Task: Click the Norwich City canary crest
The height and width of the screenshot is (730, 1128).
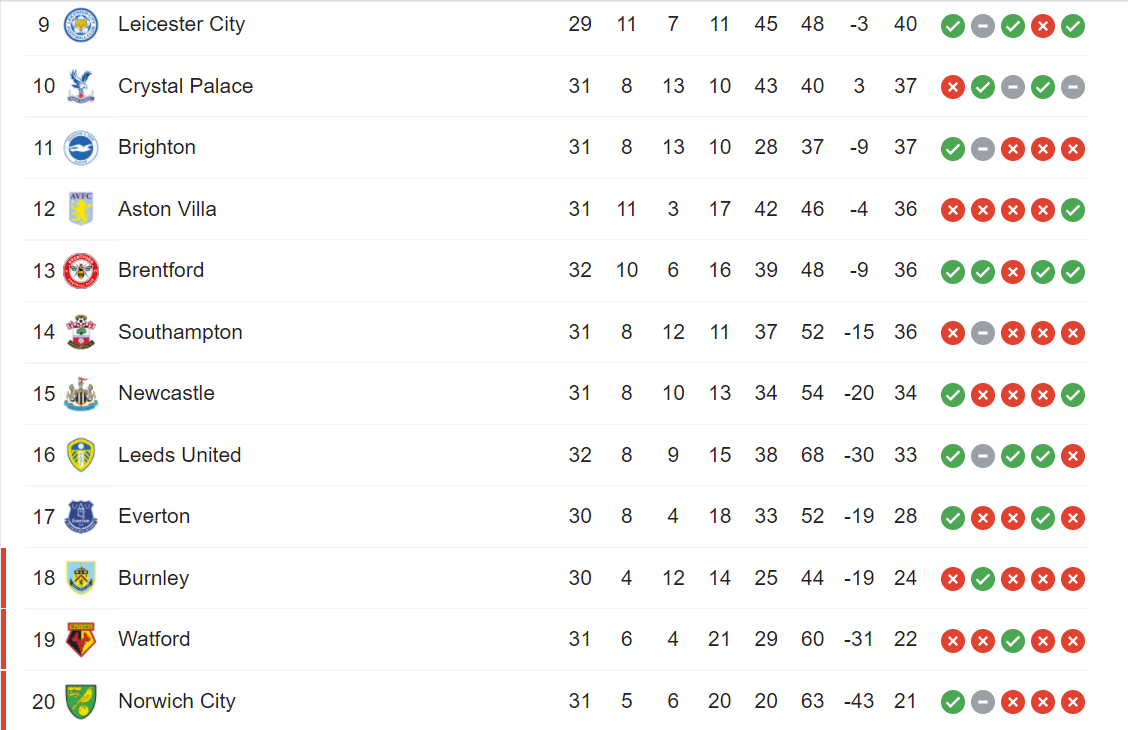Action: coord(81,701)
